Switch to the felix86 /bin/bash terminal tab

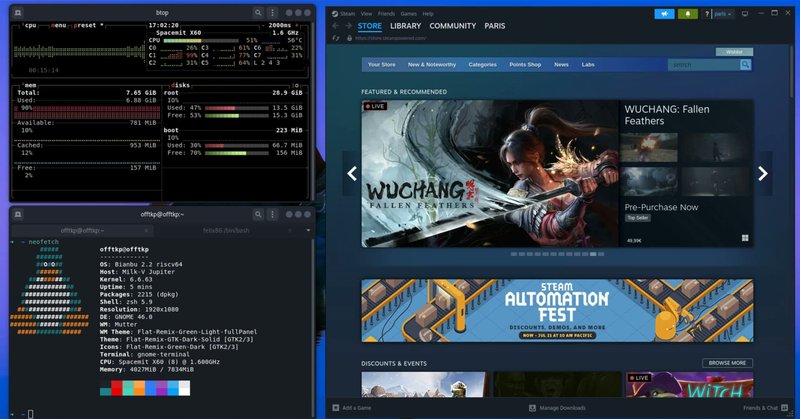[226, 231]
